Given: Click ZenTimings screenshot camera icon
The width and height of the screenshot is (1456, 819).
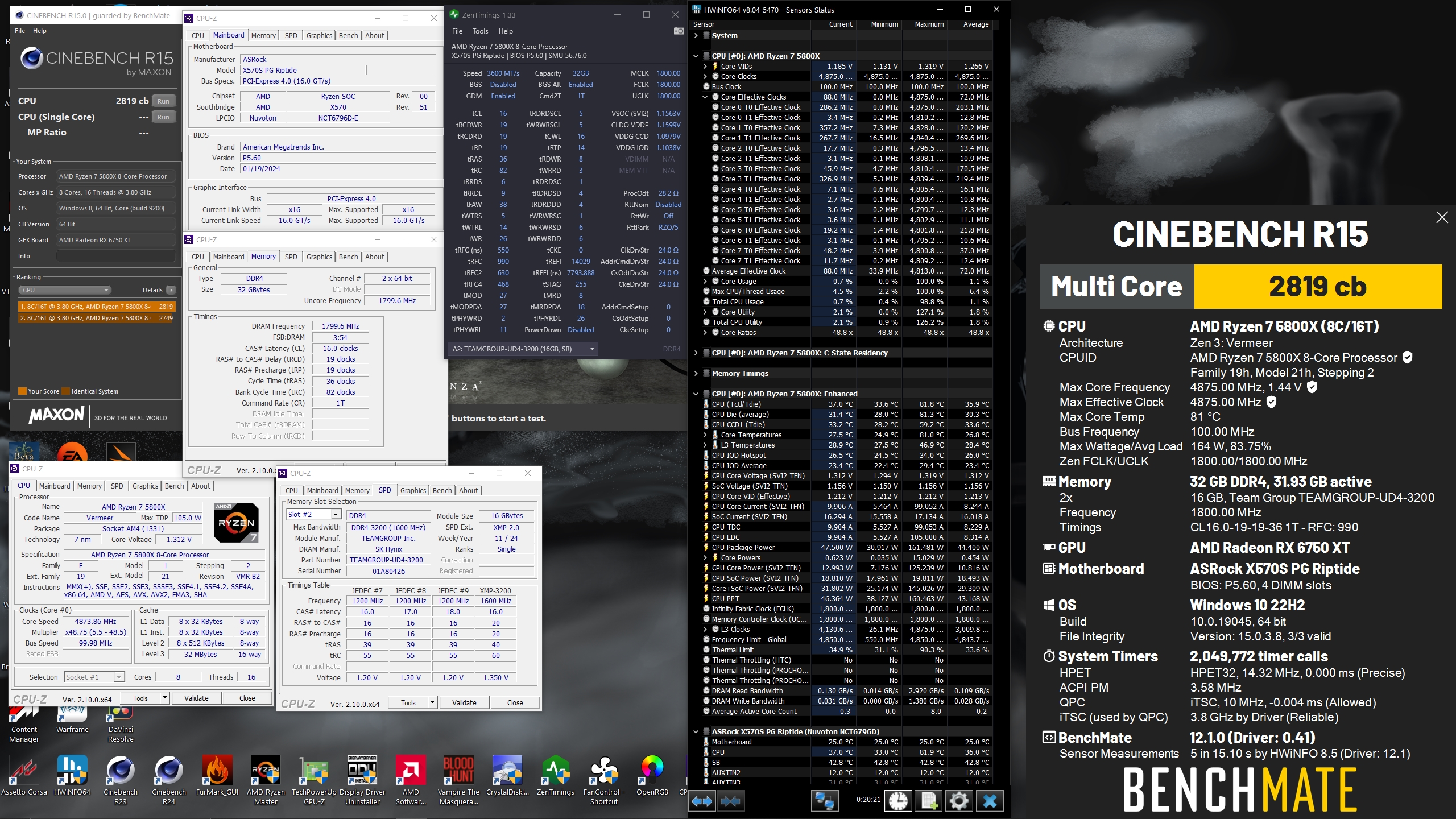Looking at the screenshot, I should pos(679,31).
